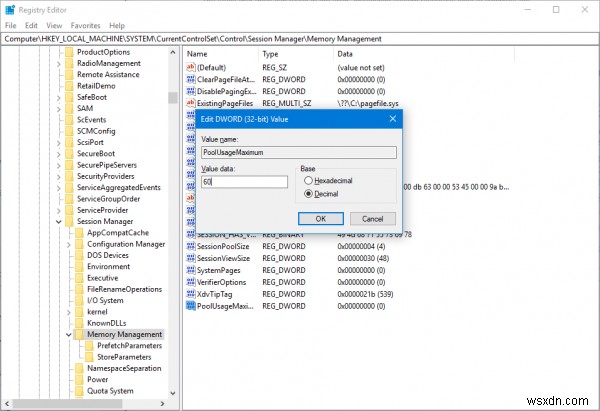Viewport: 600px width, 411px height.
Task: Click the Value name field PoolUsageMaximum
Action: pyautogui.click(x=299, y=152)
